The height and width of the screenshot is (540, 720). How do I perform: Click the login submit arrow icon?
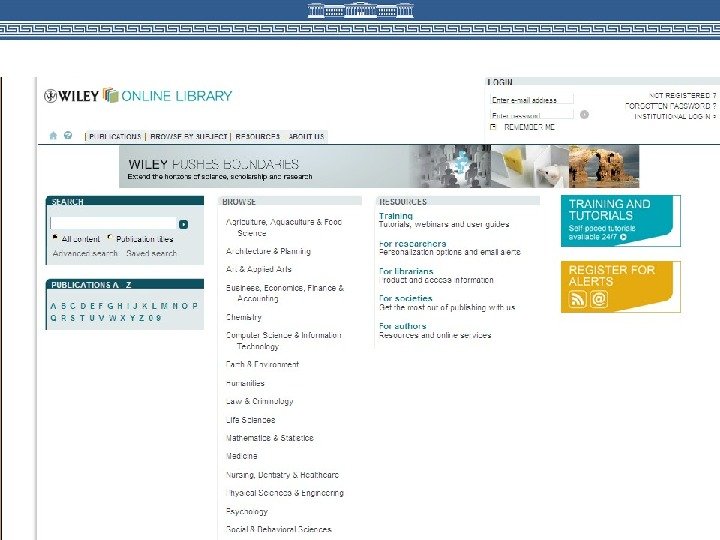[584, 114]
